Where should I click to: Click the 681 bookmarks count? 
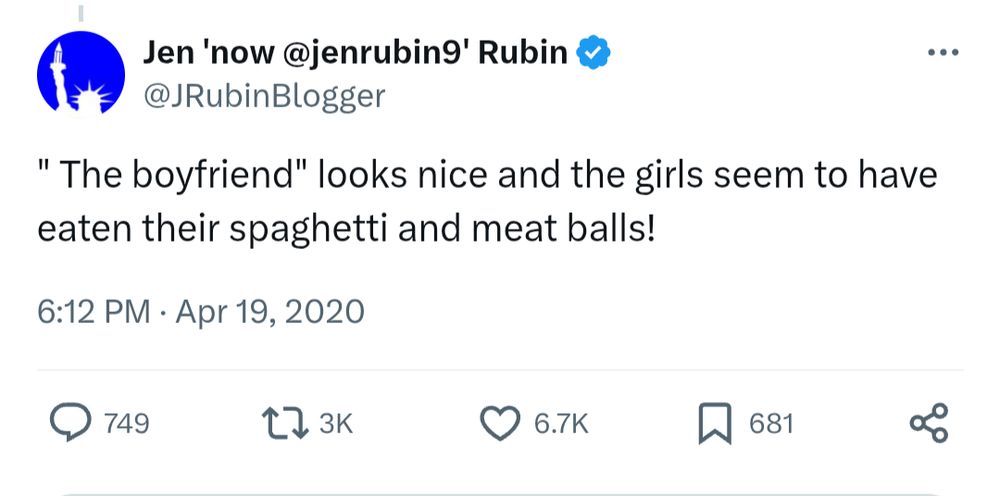771,425
